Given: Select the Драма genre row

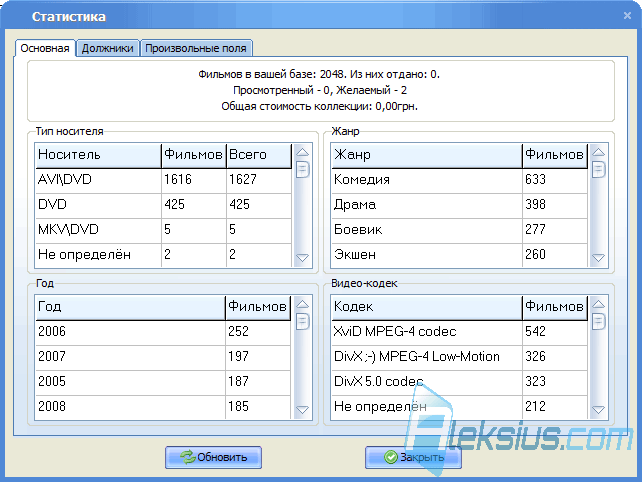Looking at the screenshot, I should click(459, 205).
